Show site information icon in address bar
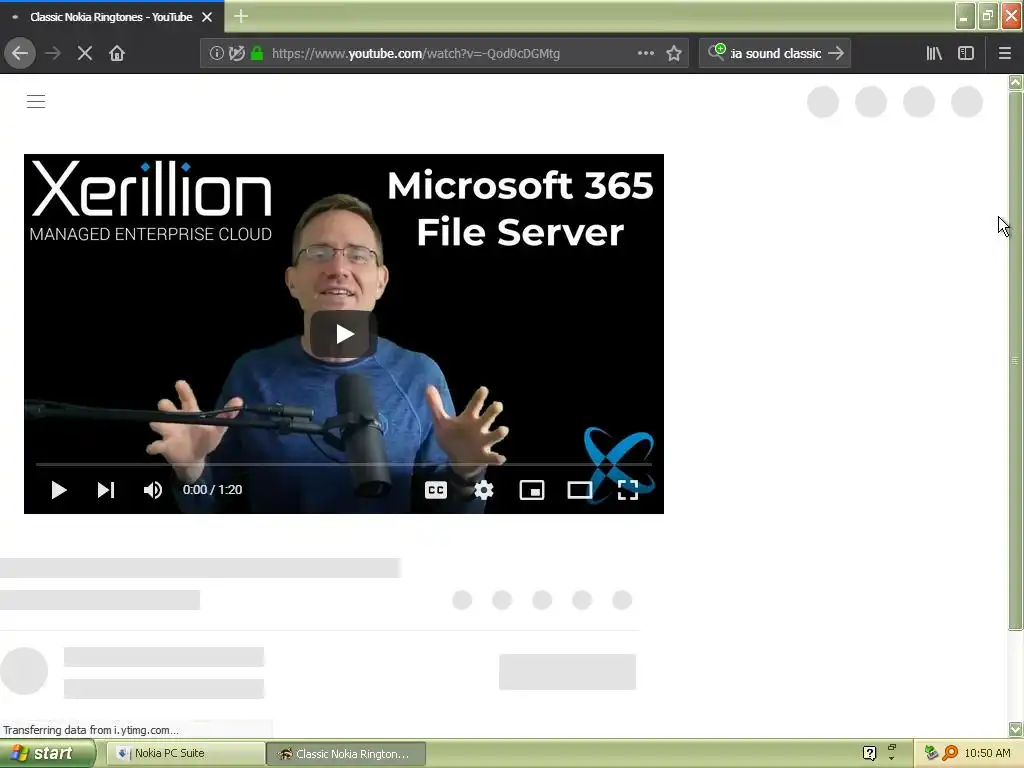This screenshot has width=1024, height=768. pos(216,54)
